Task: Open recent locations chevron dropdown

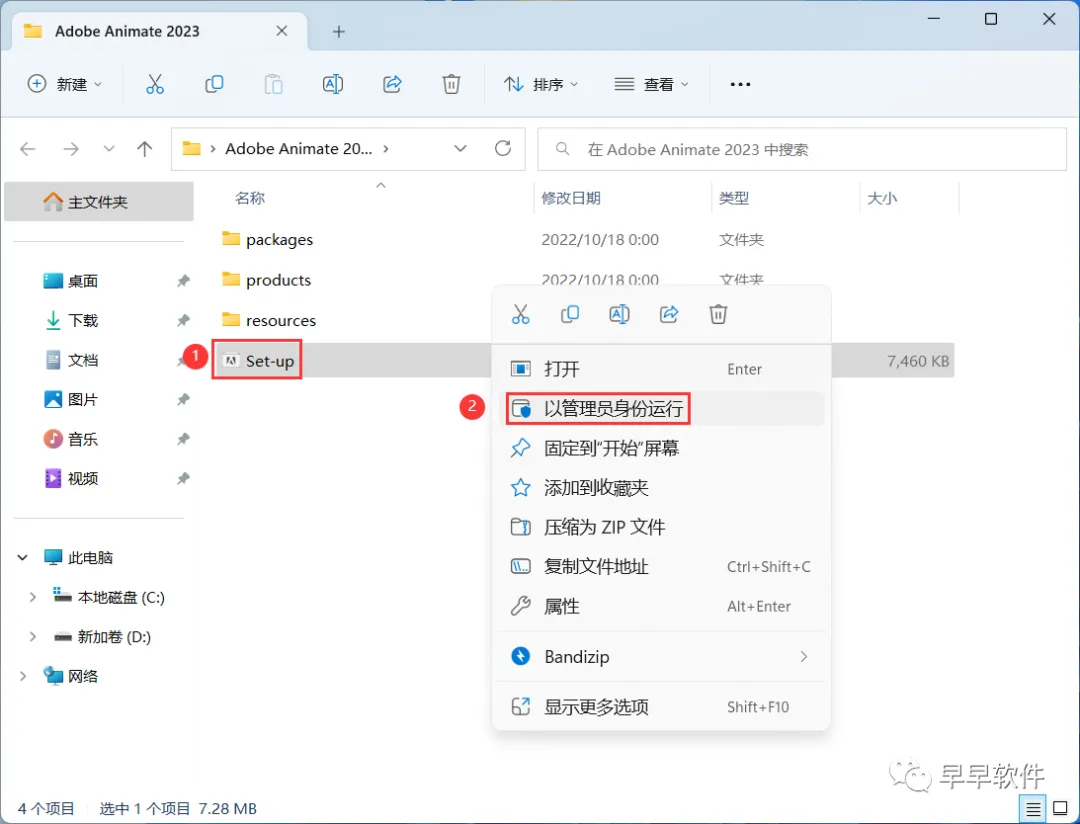Action: point(109,149)
